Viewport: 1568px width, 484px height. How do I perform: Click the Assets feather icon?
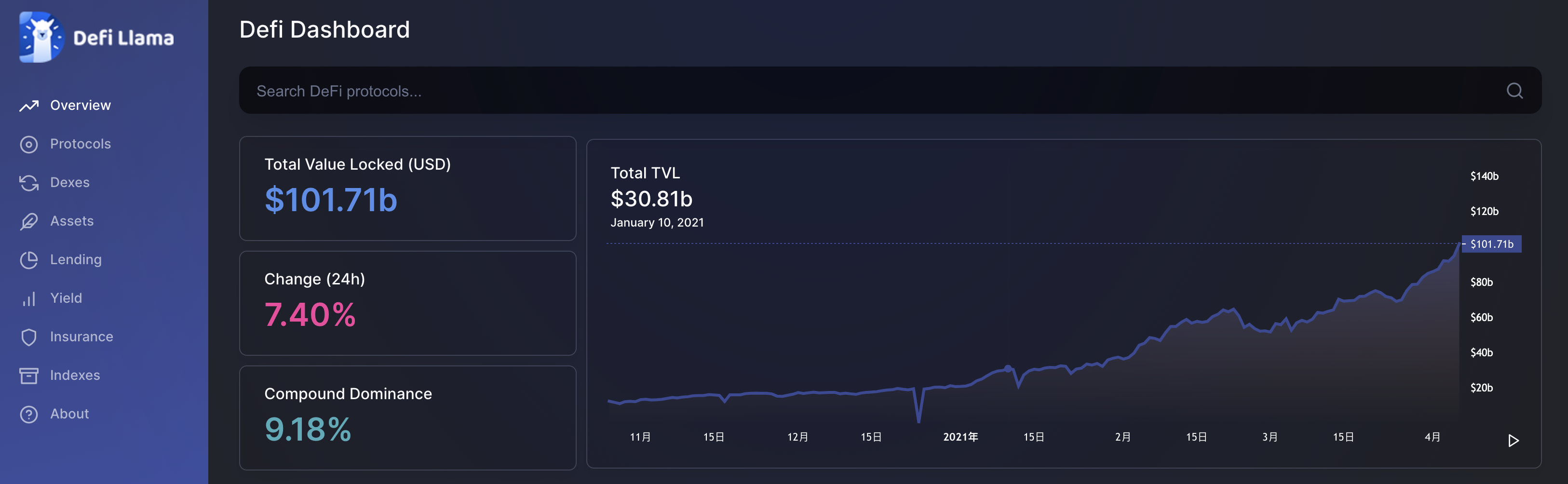pos(28,222)
